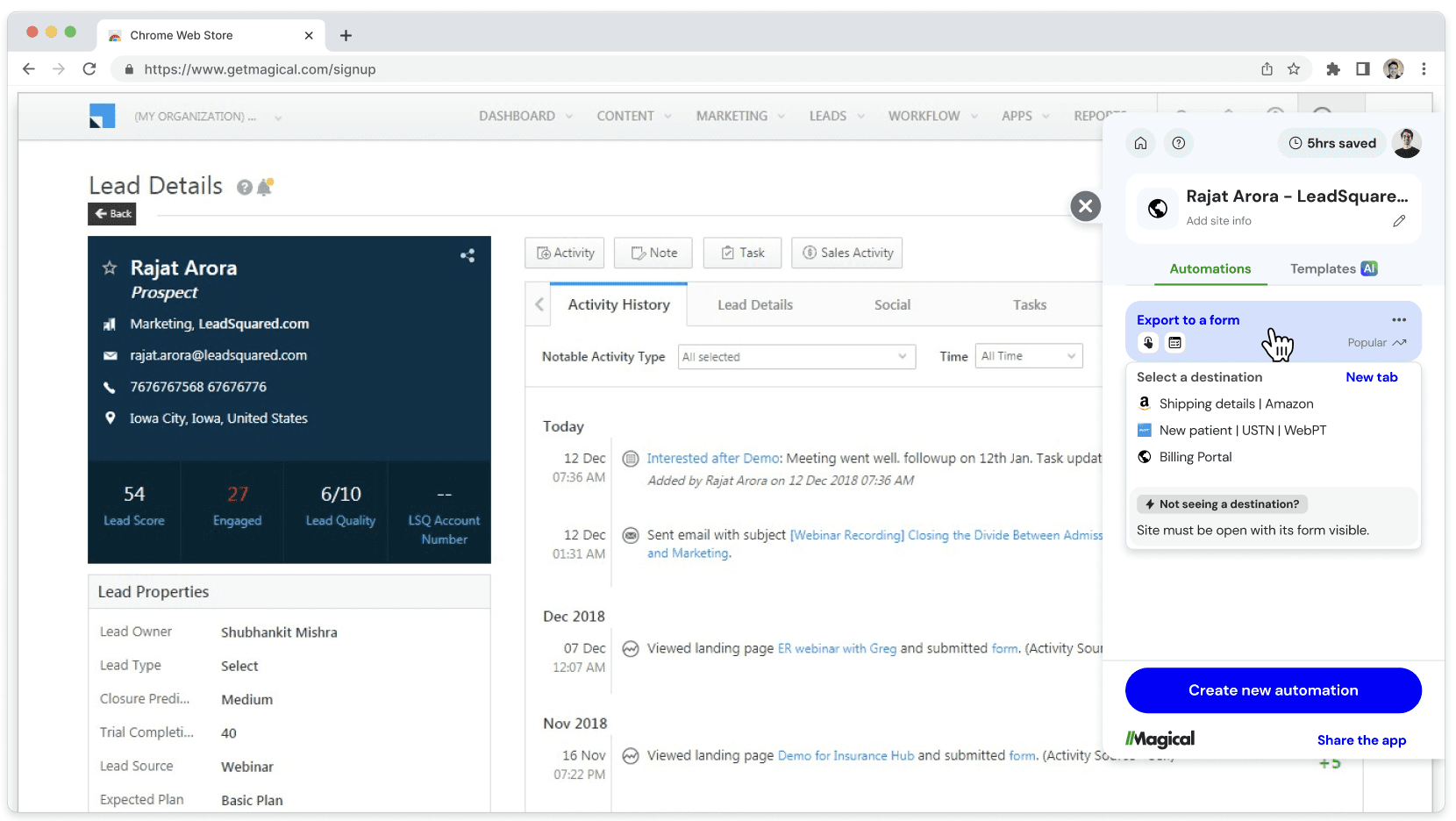Viewport: 1456px width, 821px height.
Task: Open the Notable Activity Type dropdown
Action: pos(796,357)
